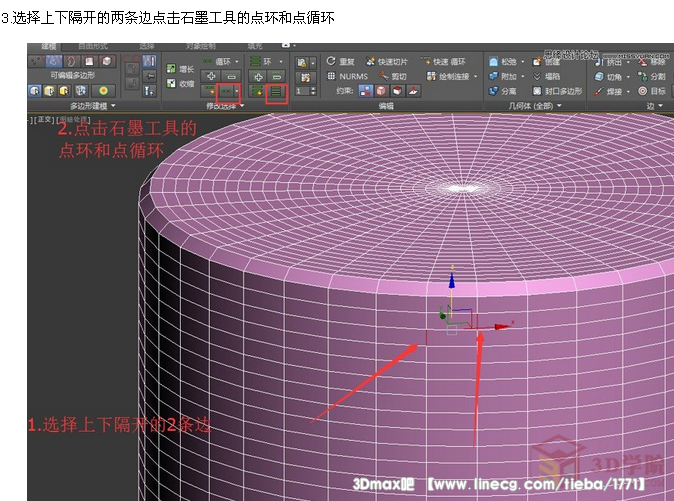Expand the ribbon minimize options arrow

coord(294,45)
